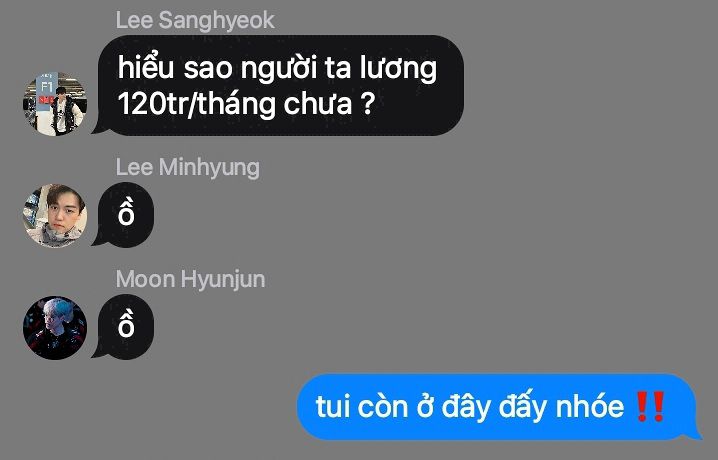The image size is (718, 460).
Task: Click the word "chưa" in black bubble
Action: pos(317,104)
